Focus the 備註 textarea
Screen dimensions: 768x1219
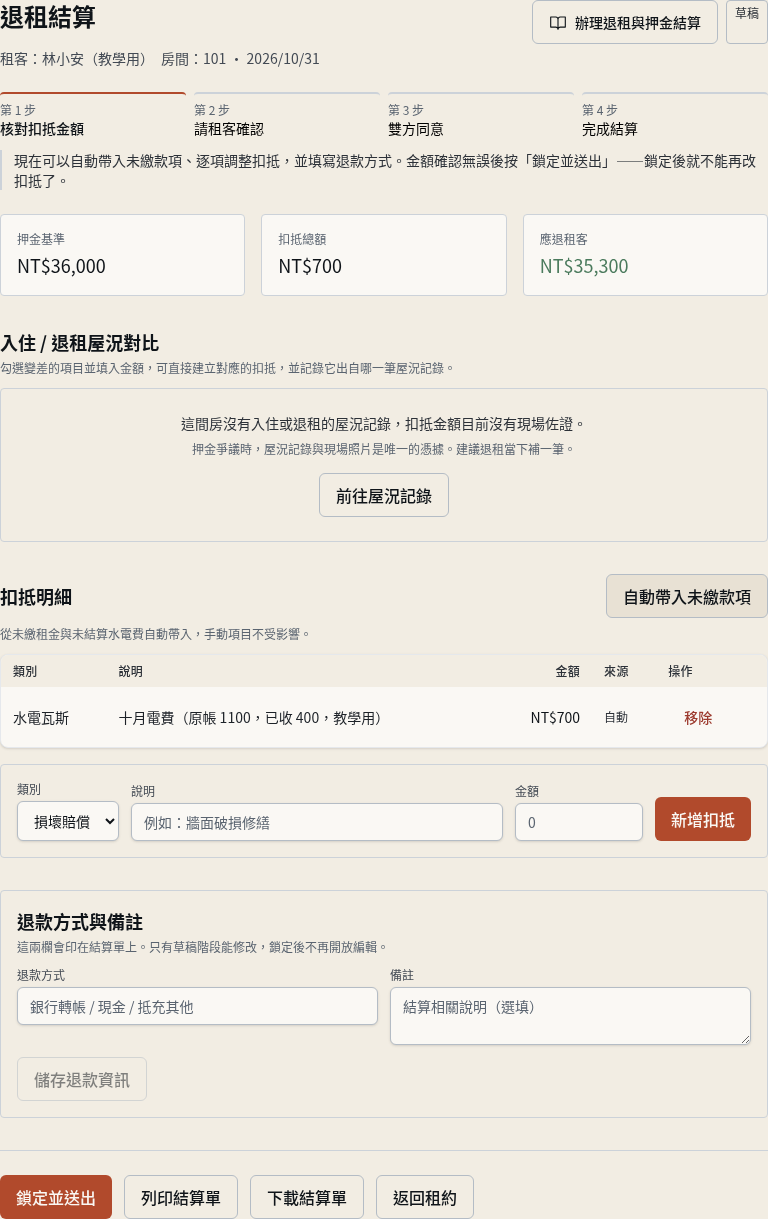click(x=570, y=1016)
